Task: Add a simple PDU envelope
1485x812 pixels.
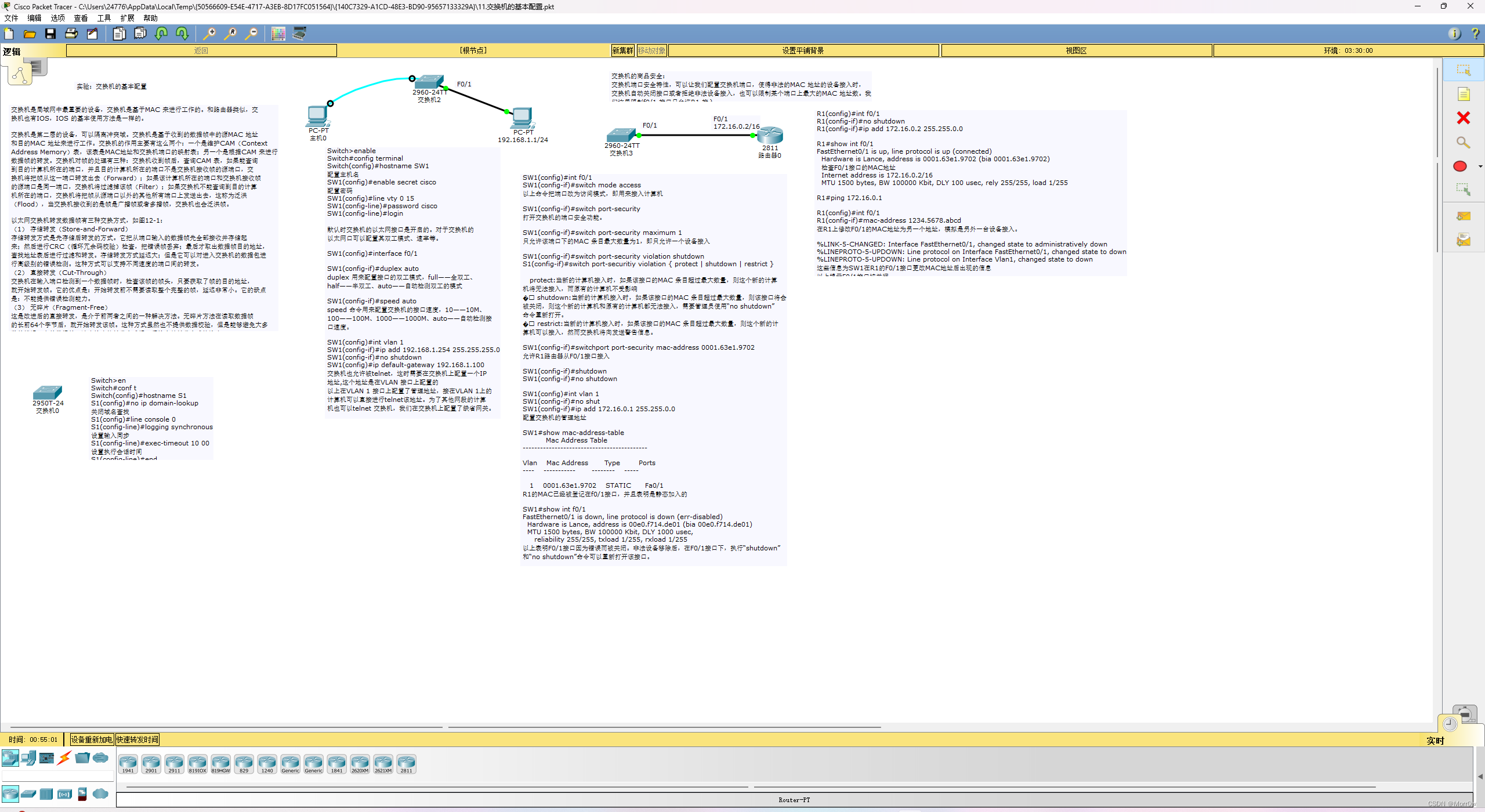Action: (1463, 216)
